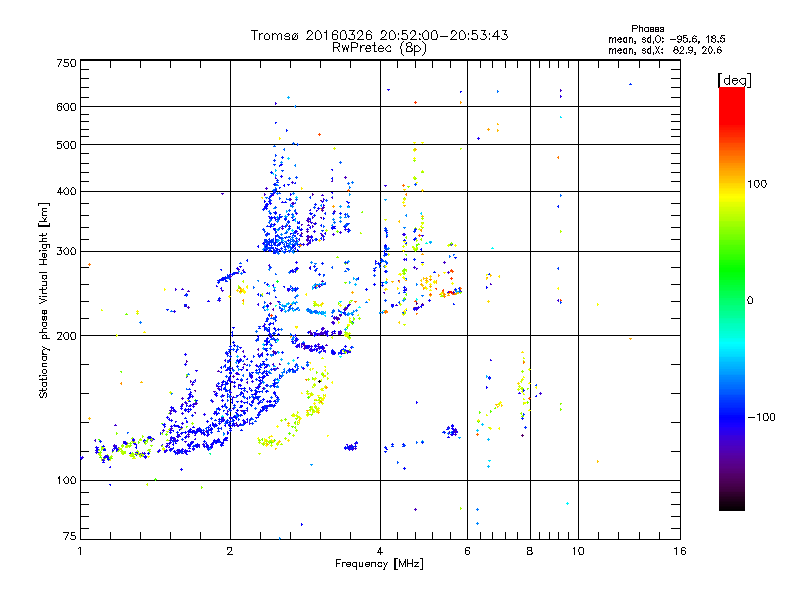Click the frequency axis "4" tick label

pyautogui.click(x=380, y=551)
